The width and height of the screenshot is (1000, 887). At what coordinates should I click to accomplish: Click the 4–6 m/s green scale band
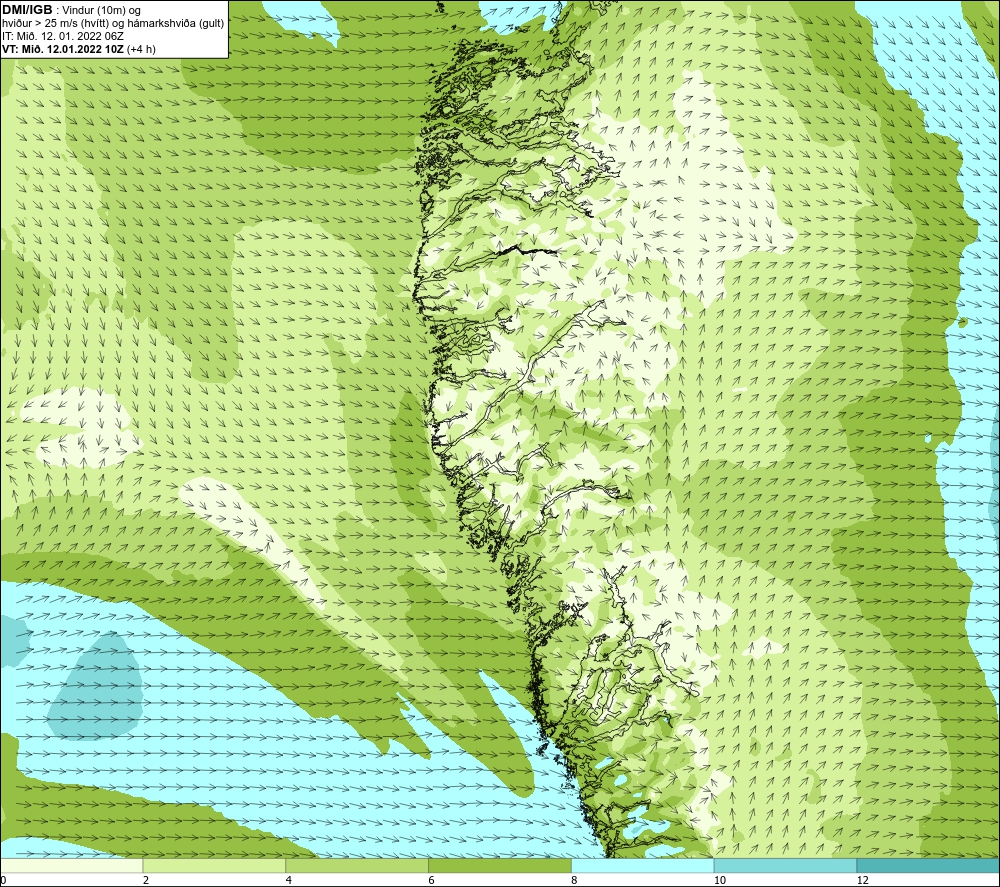(x=357, y=865)
